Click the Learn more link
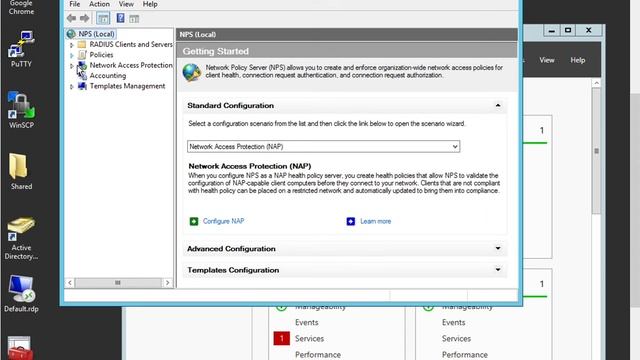This screenshot has width=640, height=360. coord(376,221)
